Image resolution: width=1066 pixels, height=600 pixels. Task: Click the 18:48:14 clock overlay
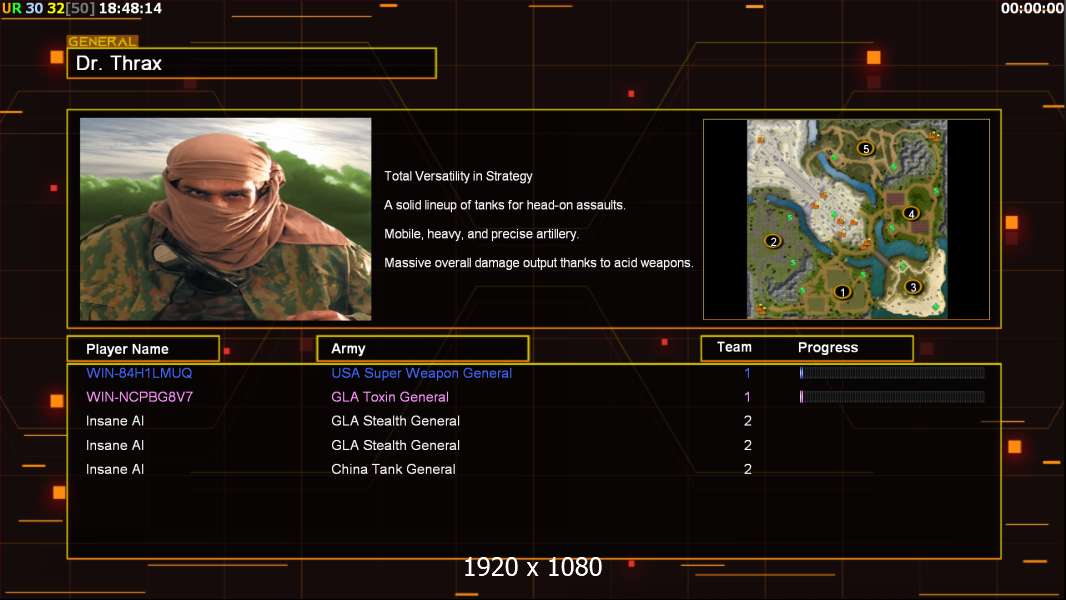pos(130,9)
